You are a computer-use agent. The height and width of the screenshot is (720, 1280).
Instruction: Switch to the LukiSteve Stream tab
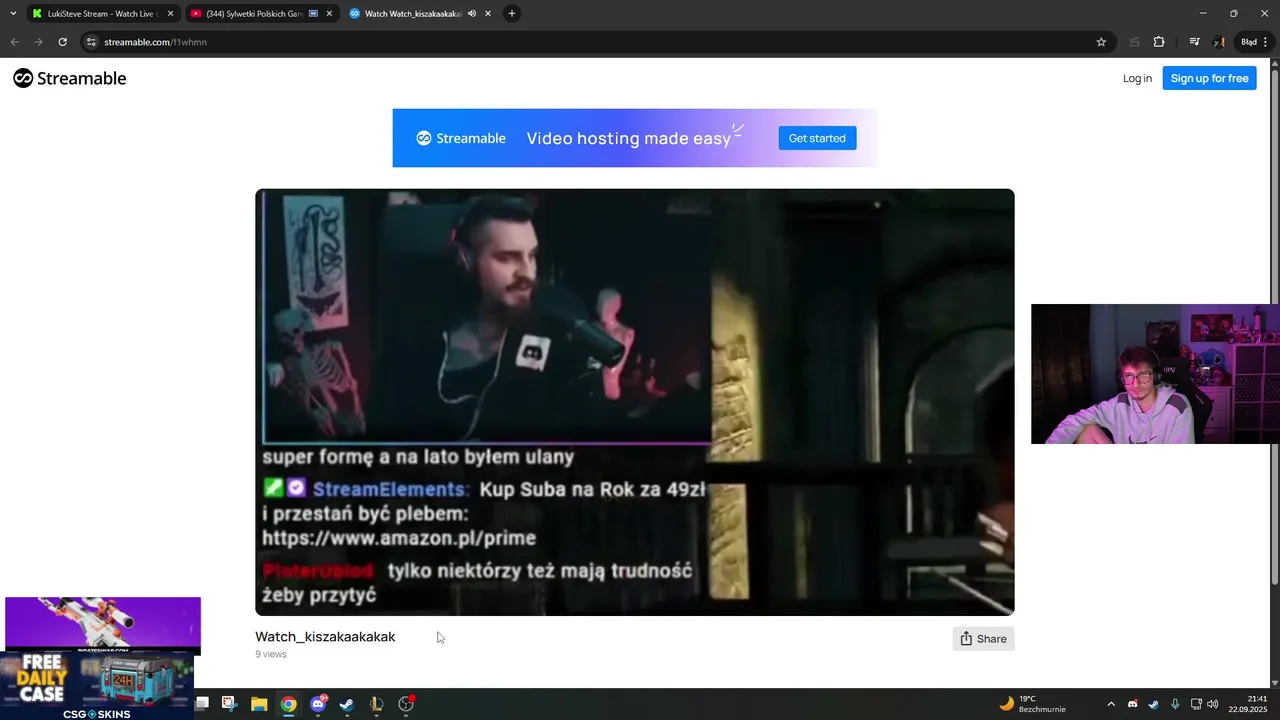(102, 14)
